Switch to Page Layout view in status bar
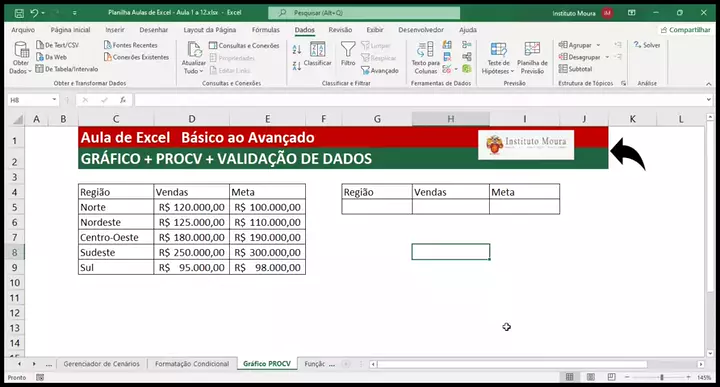The height and width of the screenshot is (387, 720). (591, 377)
